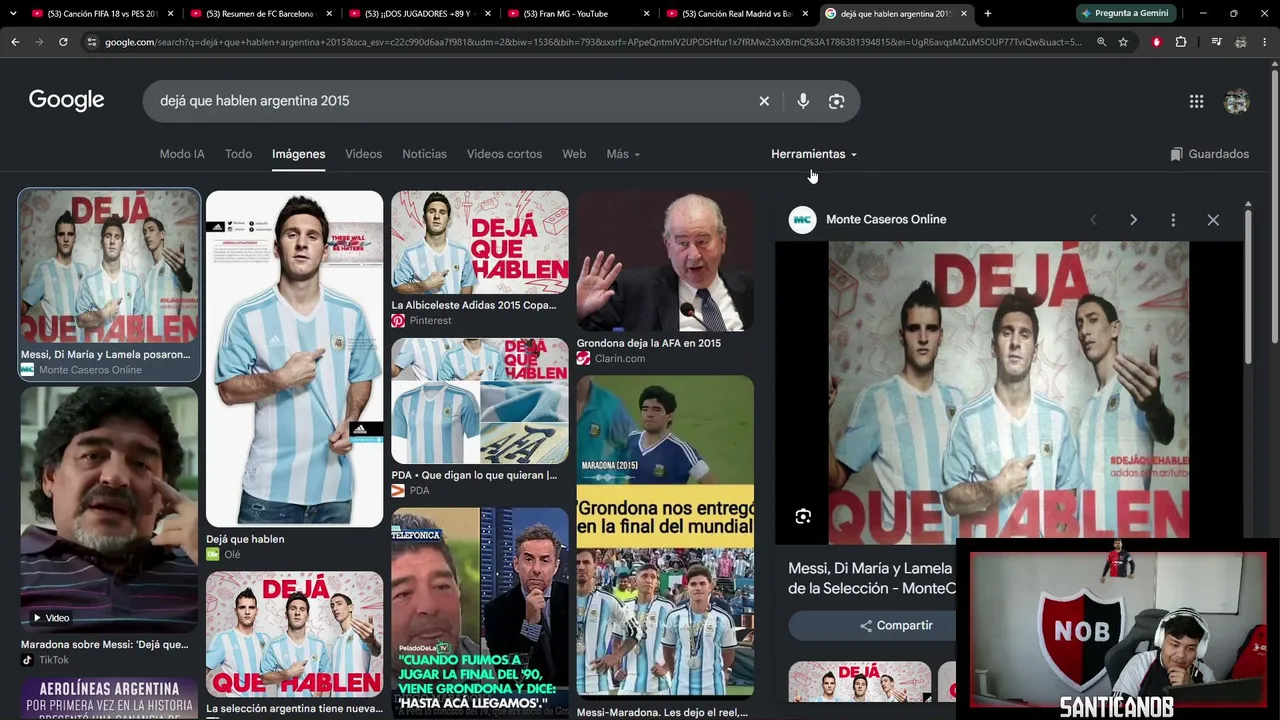Start voice search with microphone icon
Image resolution: width=1280 pixels, height=720 pixels.
(x=803, y=101)
